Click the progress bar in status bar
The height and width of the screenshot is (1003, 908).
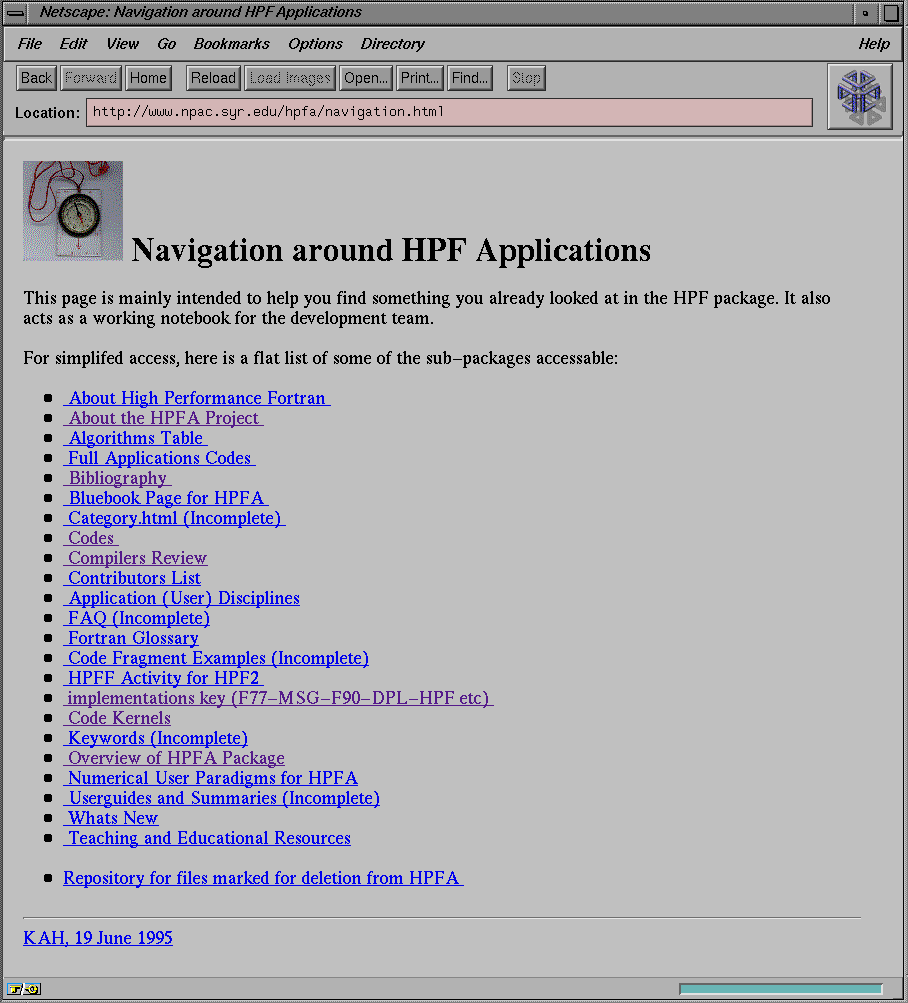click(781, 989)
